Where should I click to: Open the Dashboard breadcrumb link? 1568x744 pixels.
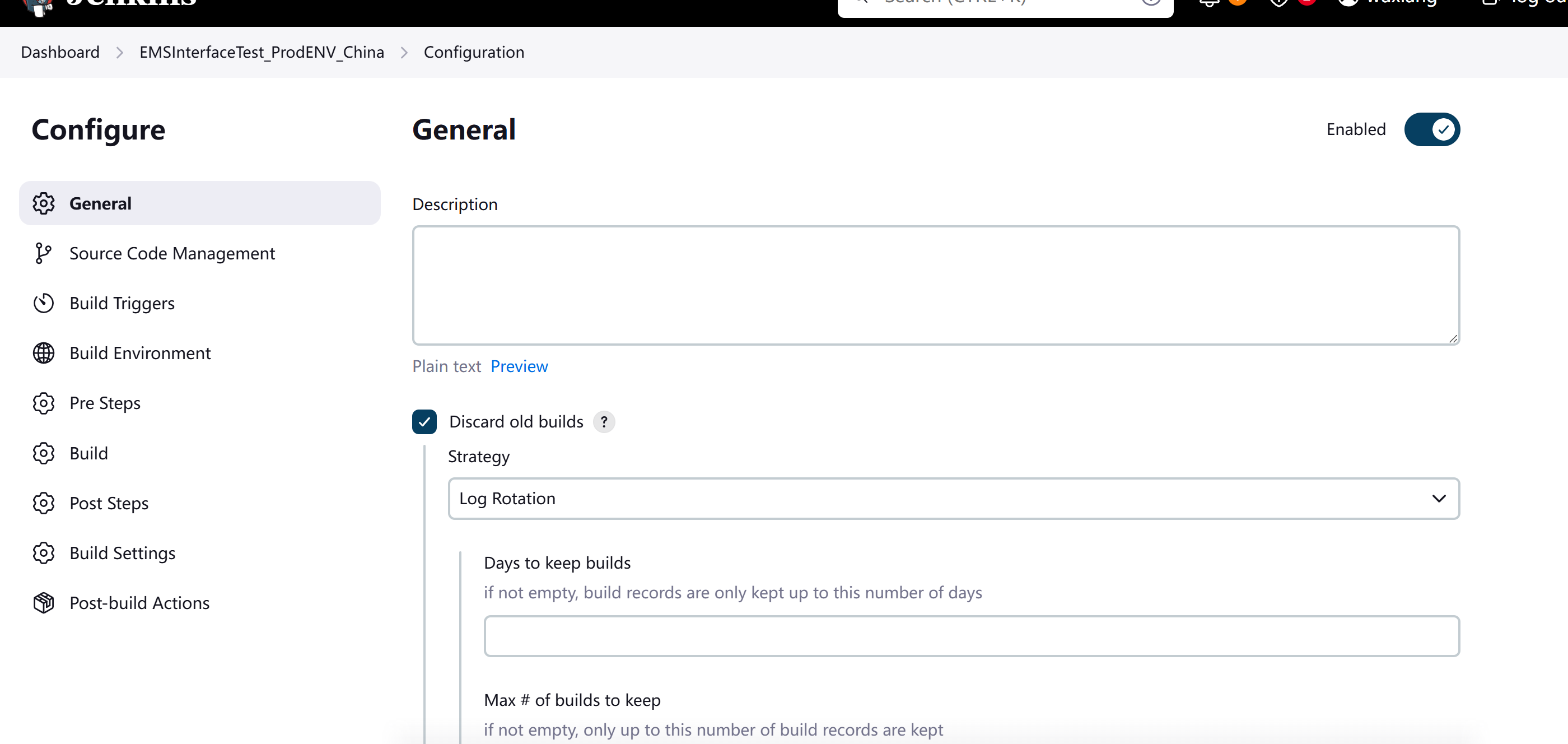(x=60, y=52)
